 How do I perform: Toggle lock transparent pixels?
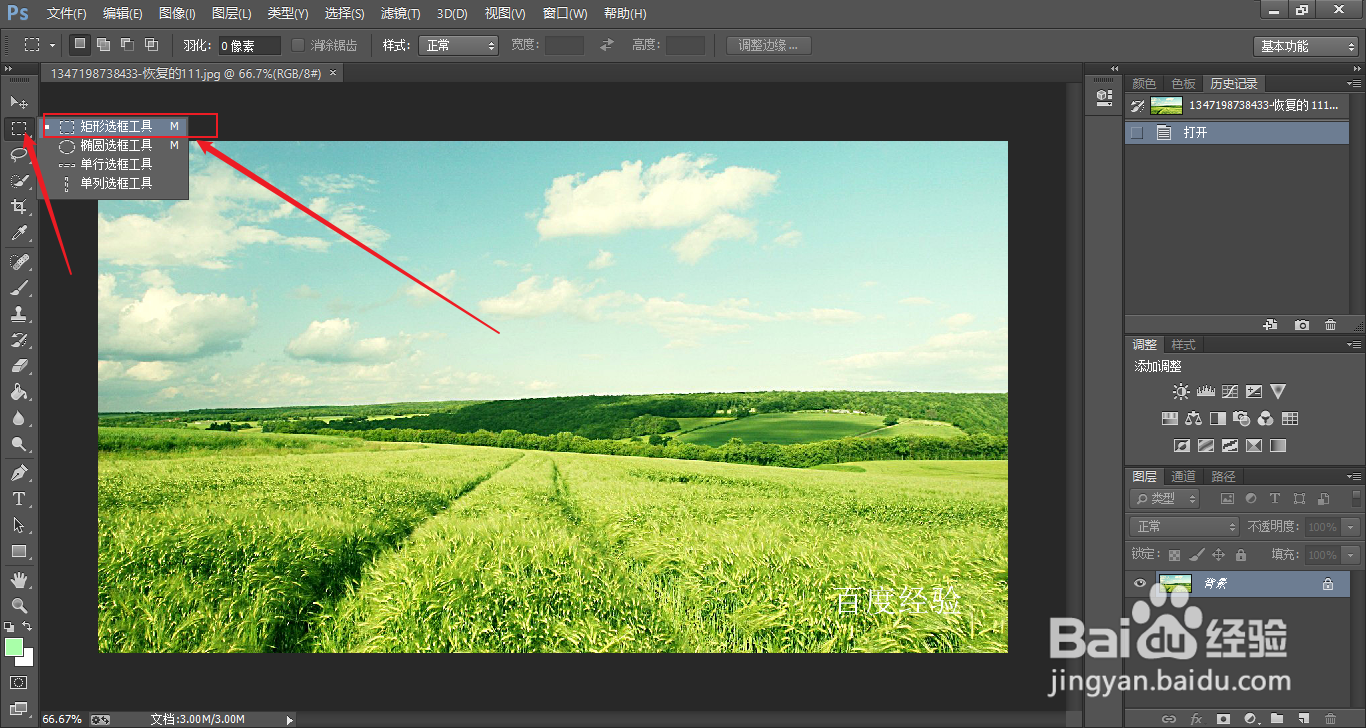point(1174,555)
